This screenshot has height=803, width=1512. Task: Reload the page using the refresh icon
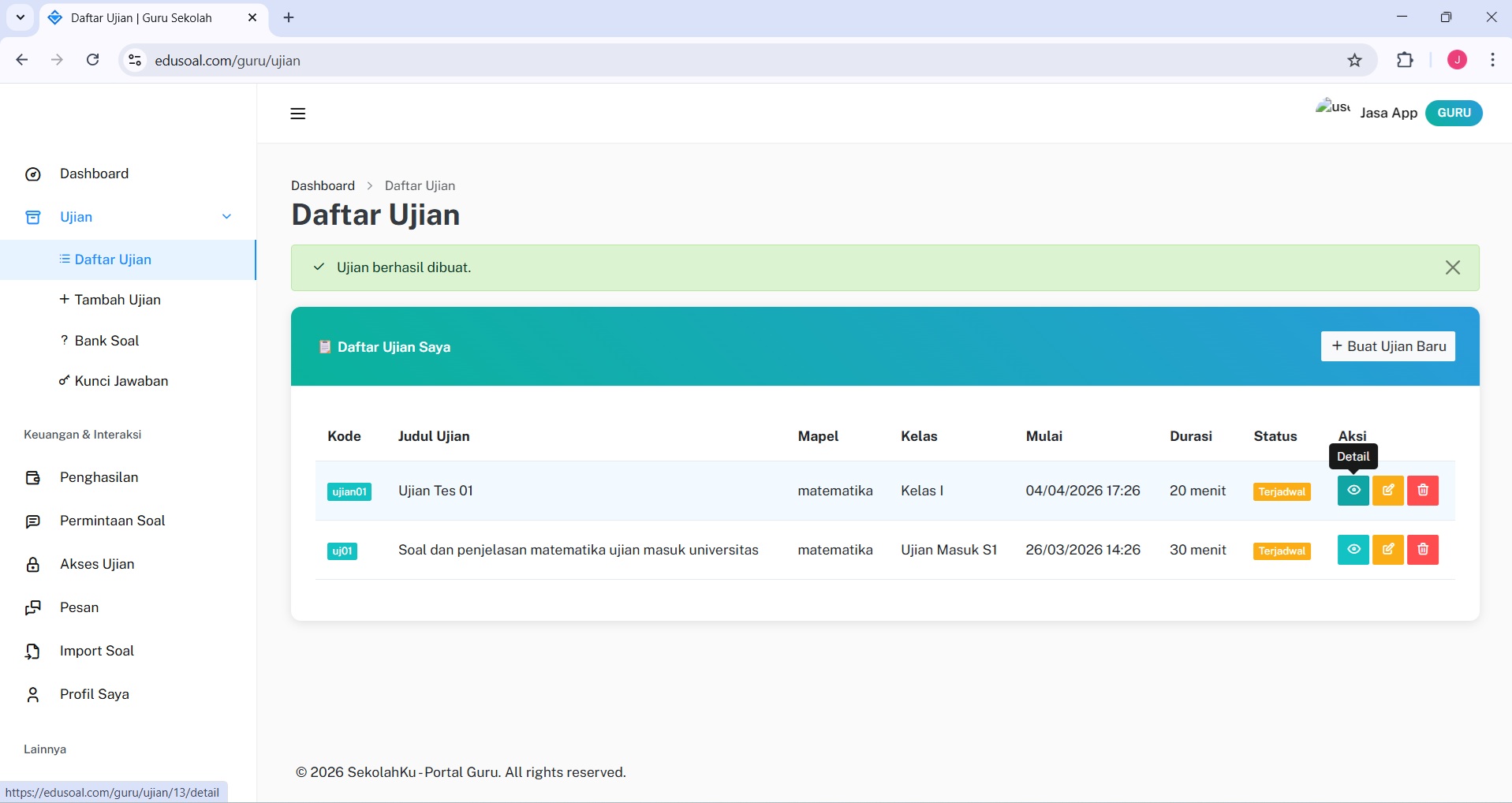[93, 60]
